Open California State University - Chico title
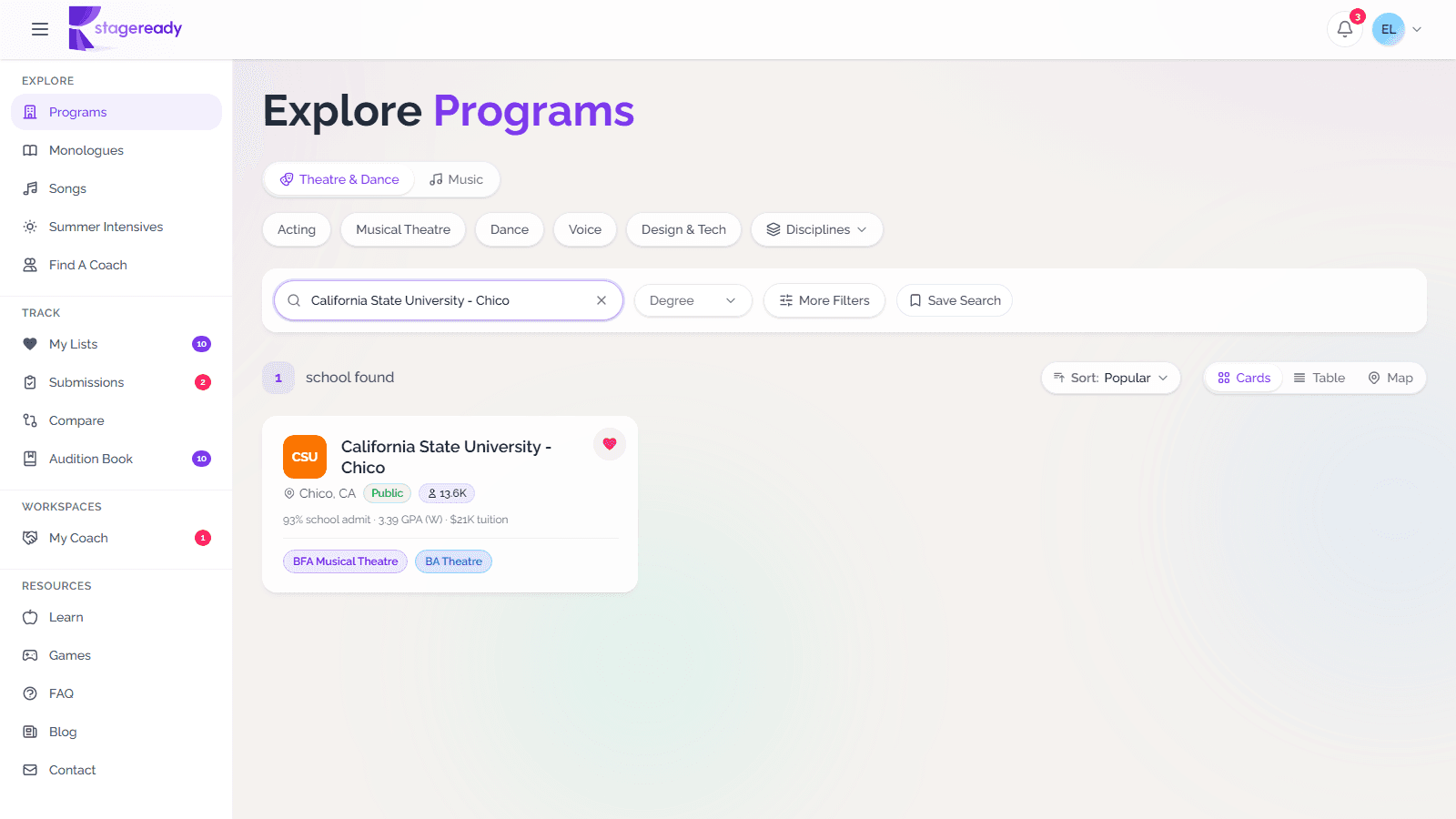1456x819 pixels. click(446, 457)
